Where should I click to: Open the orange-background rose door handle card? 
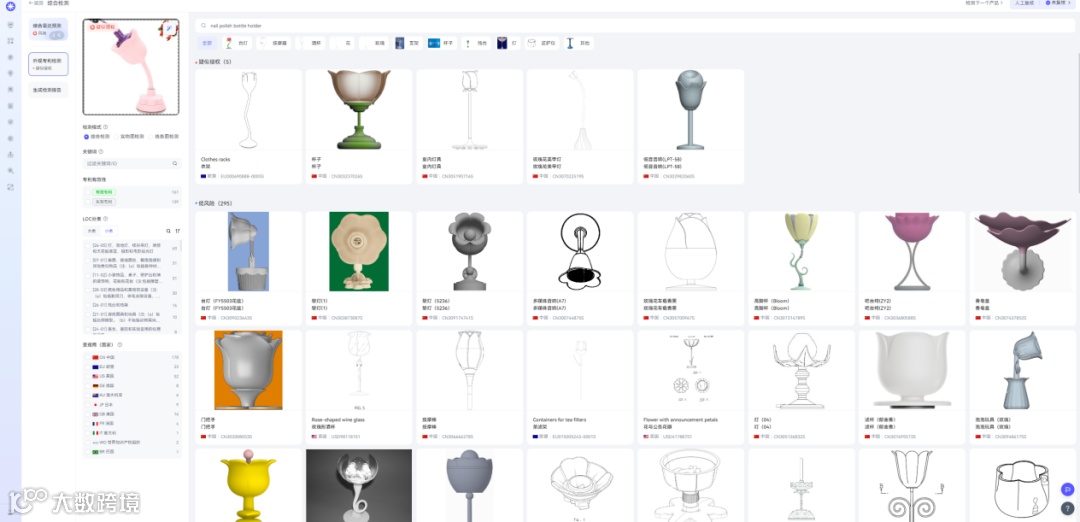click(x=249, y=387)
